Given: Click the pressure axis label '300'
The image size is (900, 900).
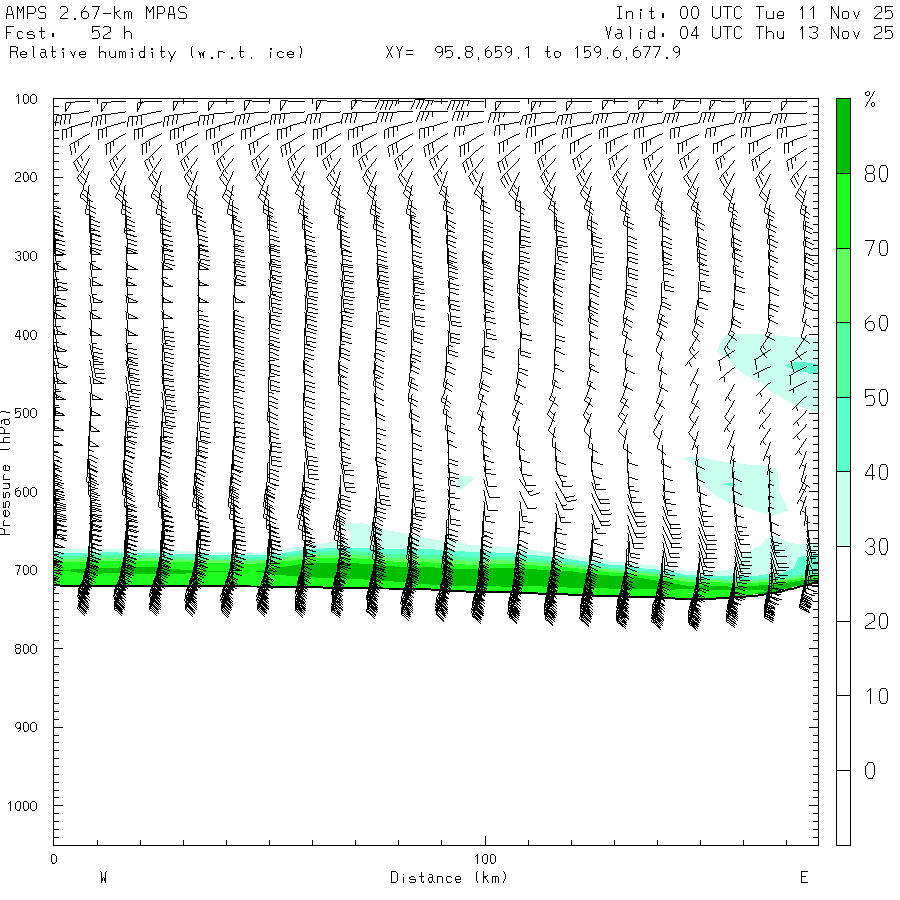Looking at the screenshot, I should click(x=26, y=256).
